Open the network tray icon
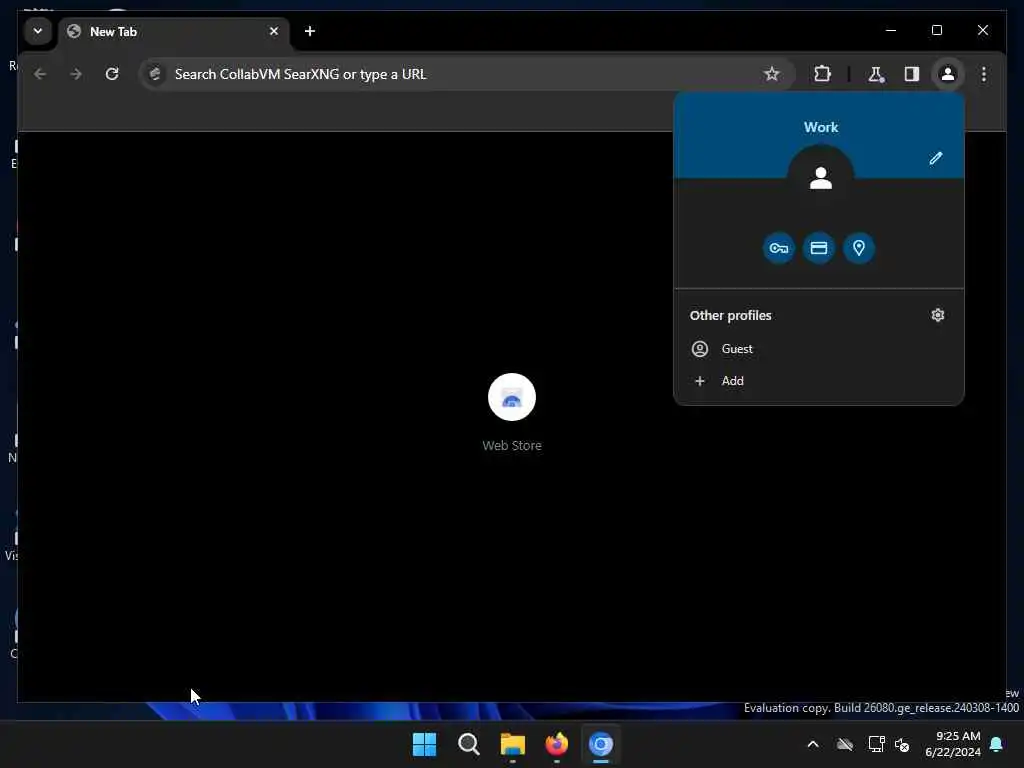 876,744
